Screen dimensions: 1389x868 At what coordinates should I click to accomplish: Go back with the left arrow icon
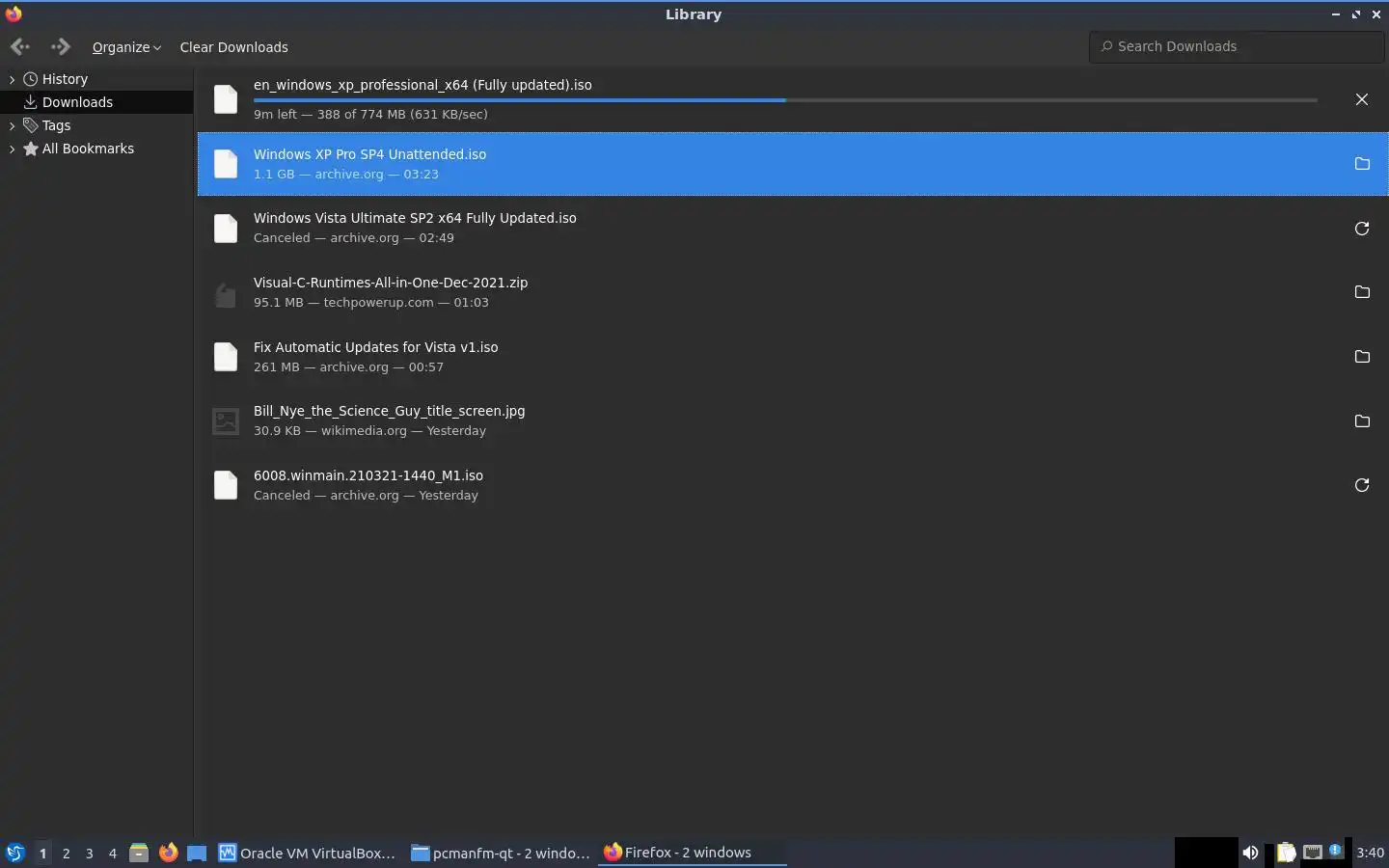(20, 46)
